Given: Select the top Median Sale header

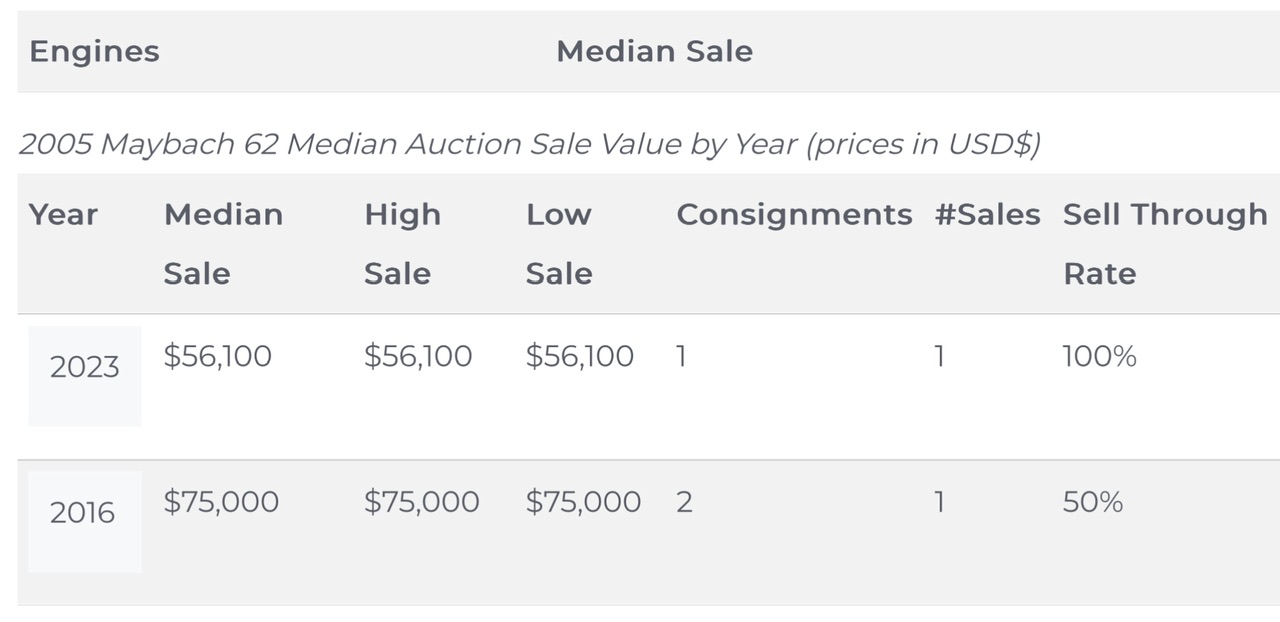Looking at the screenshot, I should coord(654,51).
